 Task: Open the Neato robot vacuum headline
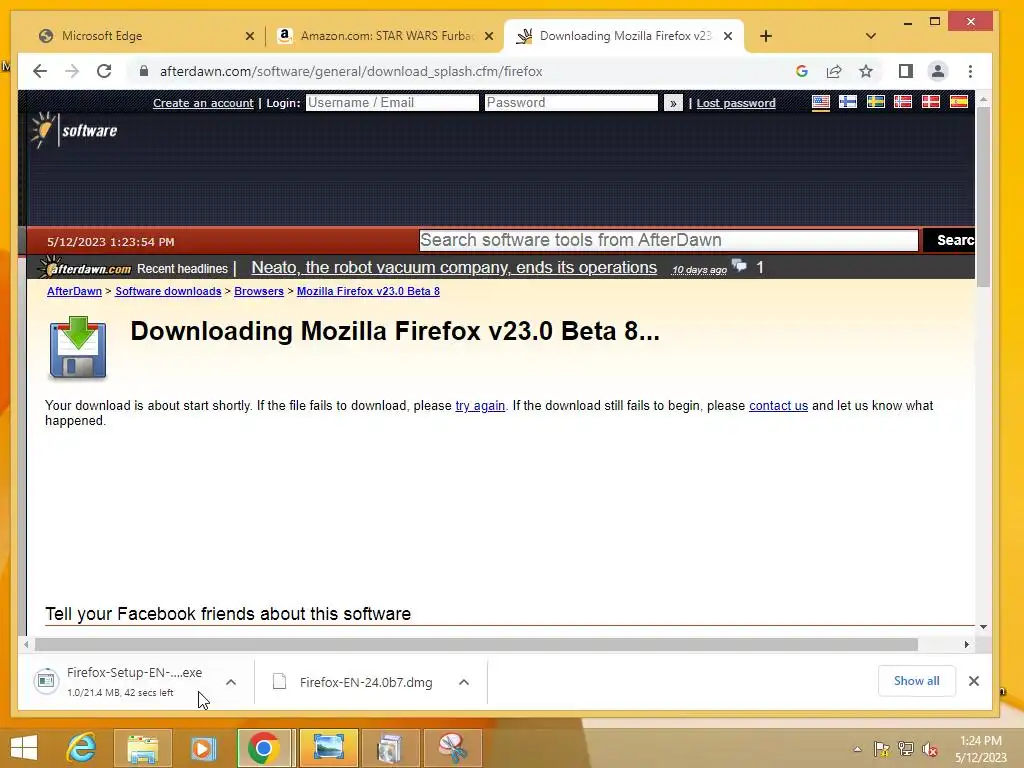(454, 268)
